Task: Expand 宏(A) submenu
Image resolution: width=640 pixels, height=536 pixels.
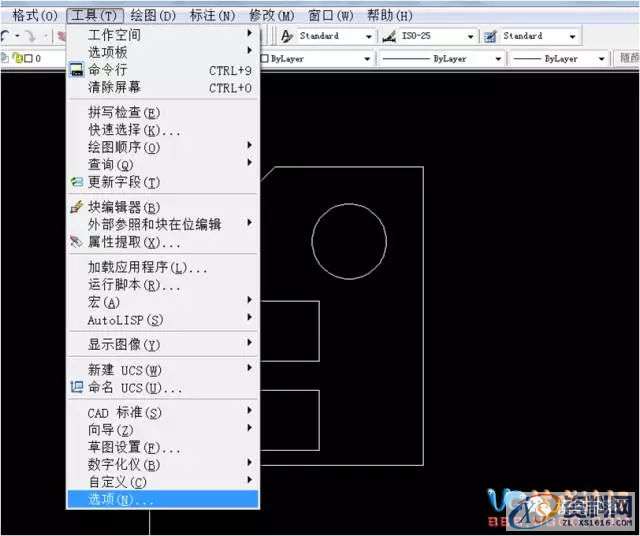Action: point(162,302)
